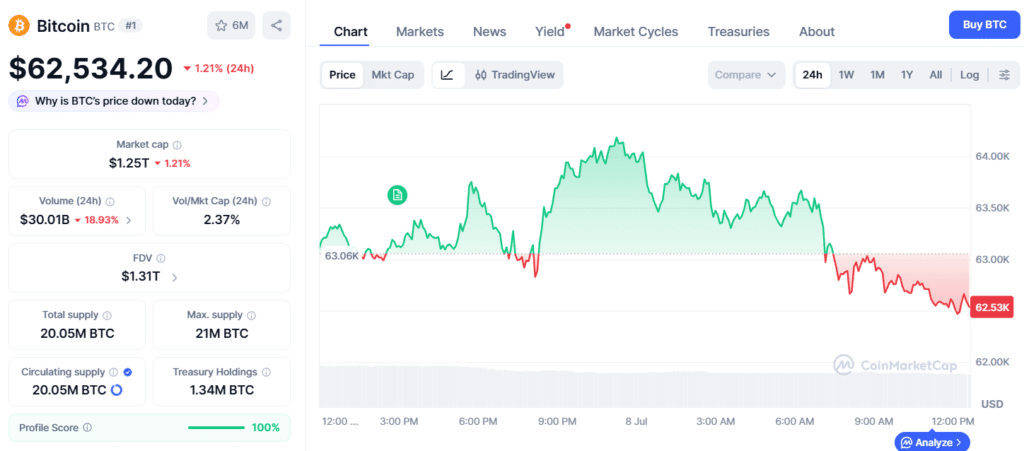Click the info icon next to Profile Score
This screenshot has height=451, width=1024.
click(x=88, y=428)
